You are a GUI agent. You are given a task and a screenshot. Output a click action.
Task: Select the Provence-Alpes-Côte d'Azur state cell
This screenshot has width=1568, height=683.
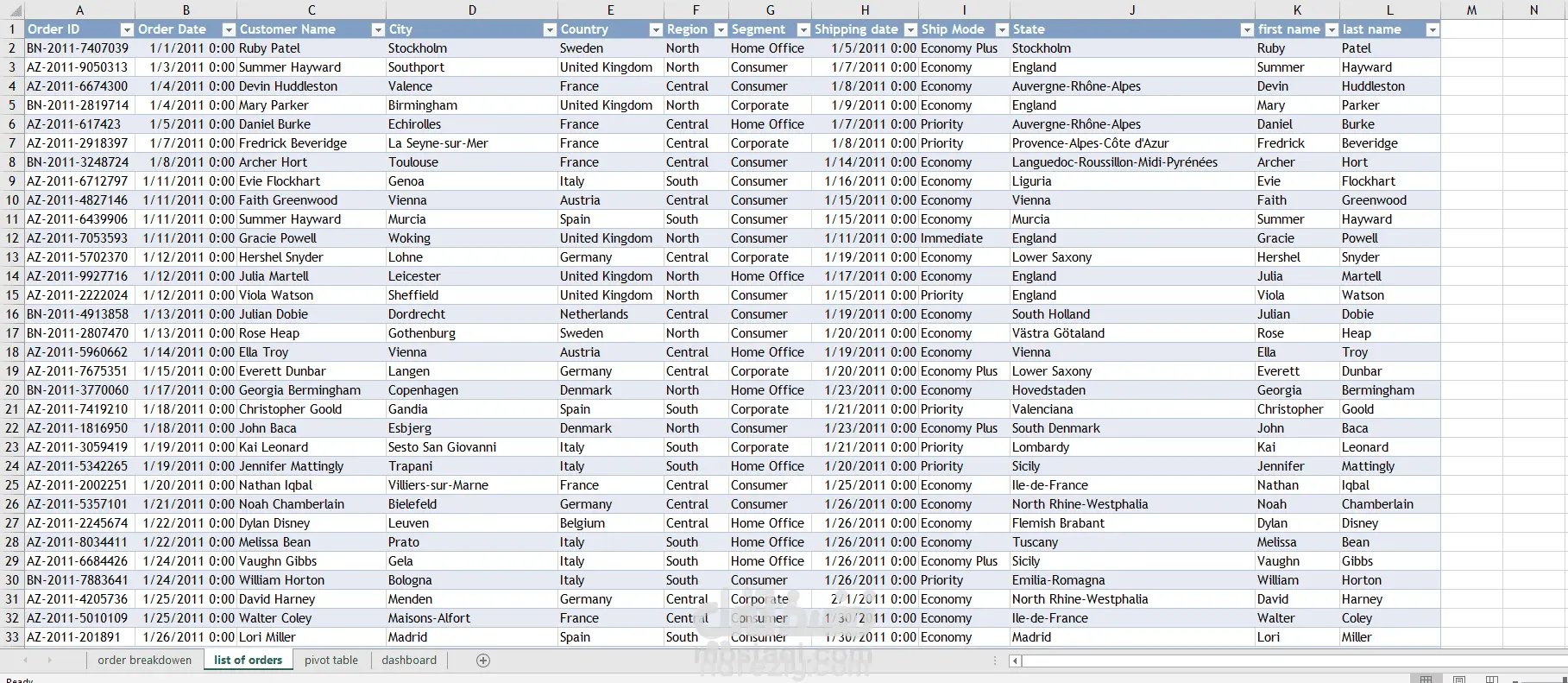point(1132,143)
